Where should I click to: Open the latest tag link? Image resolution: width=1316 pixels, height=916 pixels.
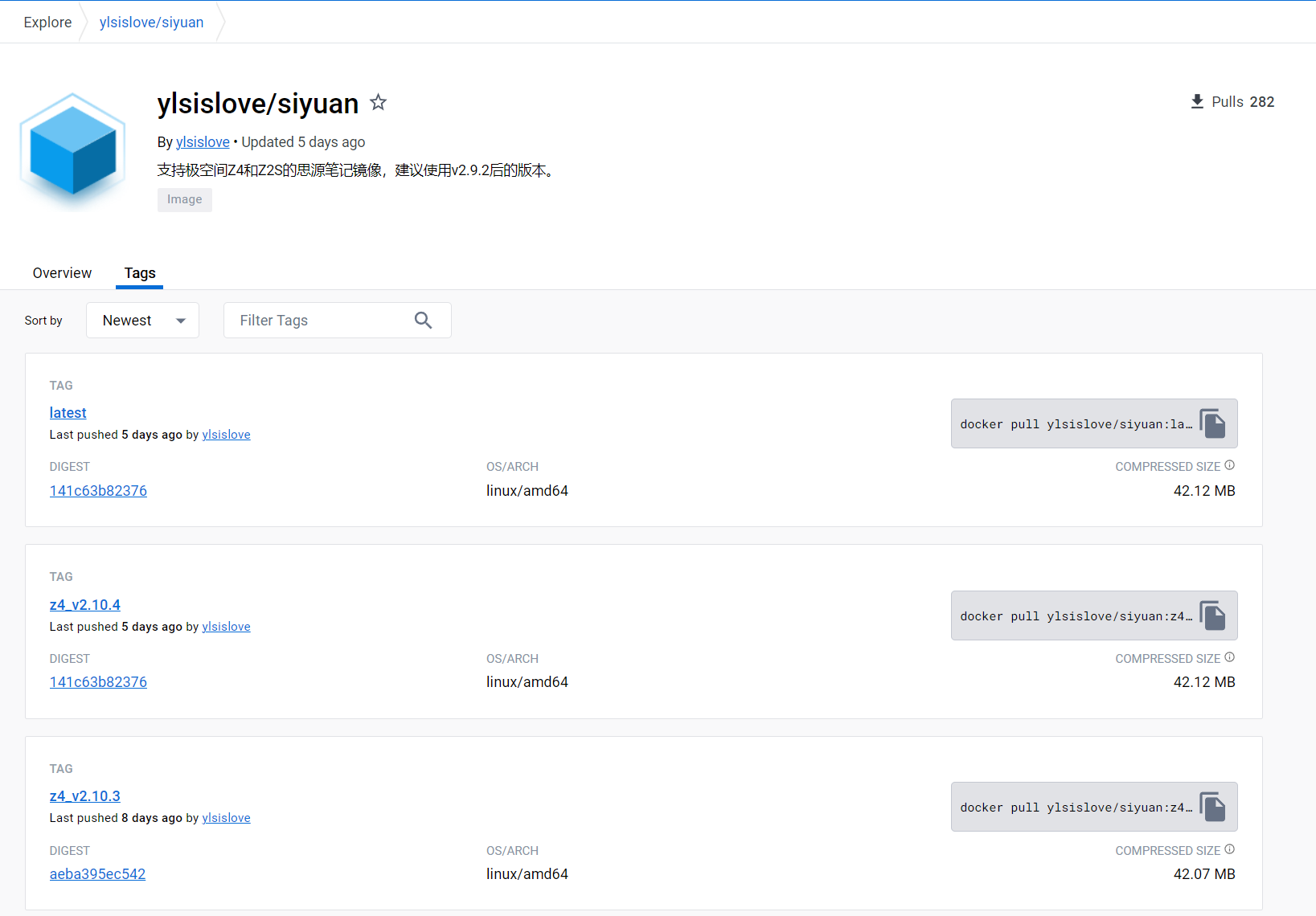[68, 413]
